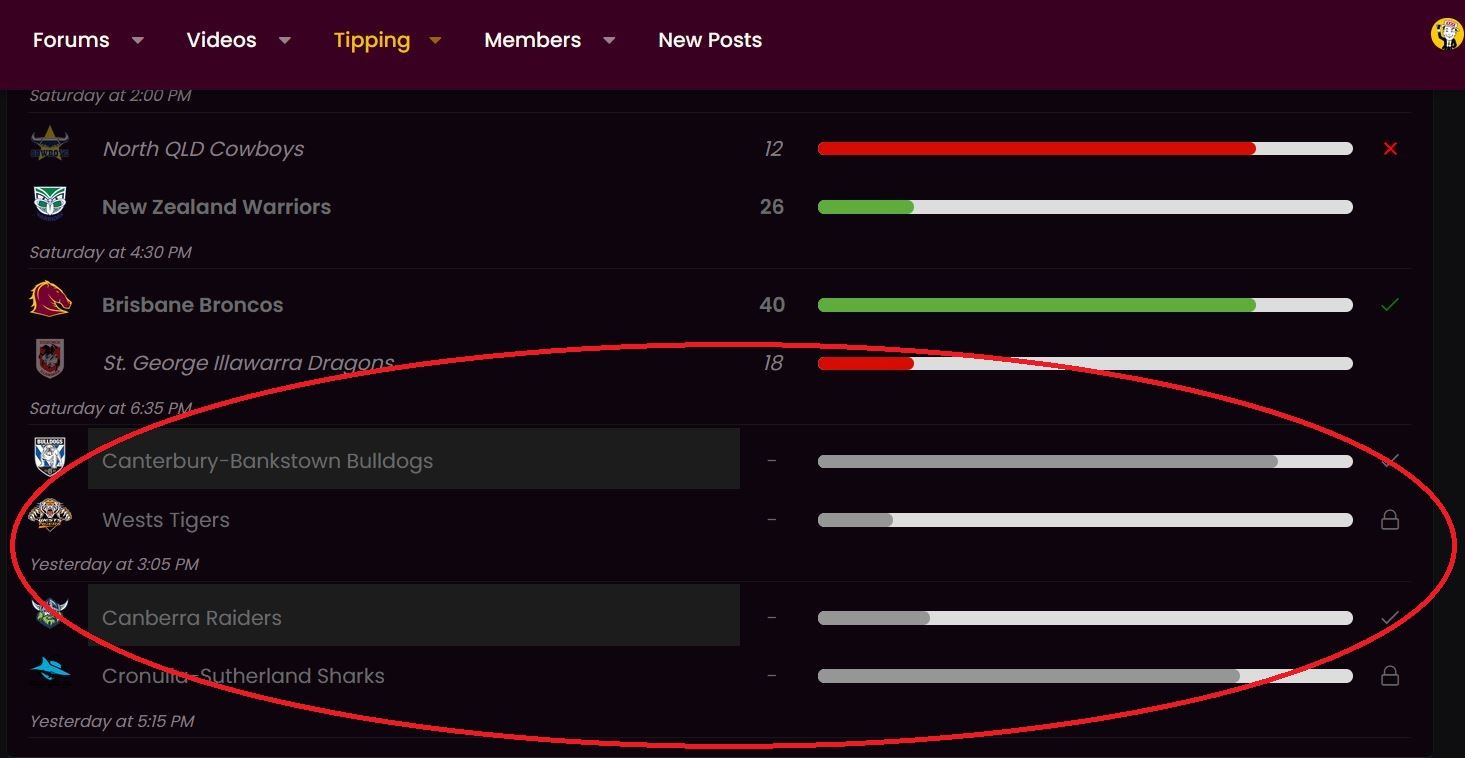Screen dimensions: 1465x758
Task: Click the Wests Tigers team logo
Action: pyautogui.click(x=49, y=515)
